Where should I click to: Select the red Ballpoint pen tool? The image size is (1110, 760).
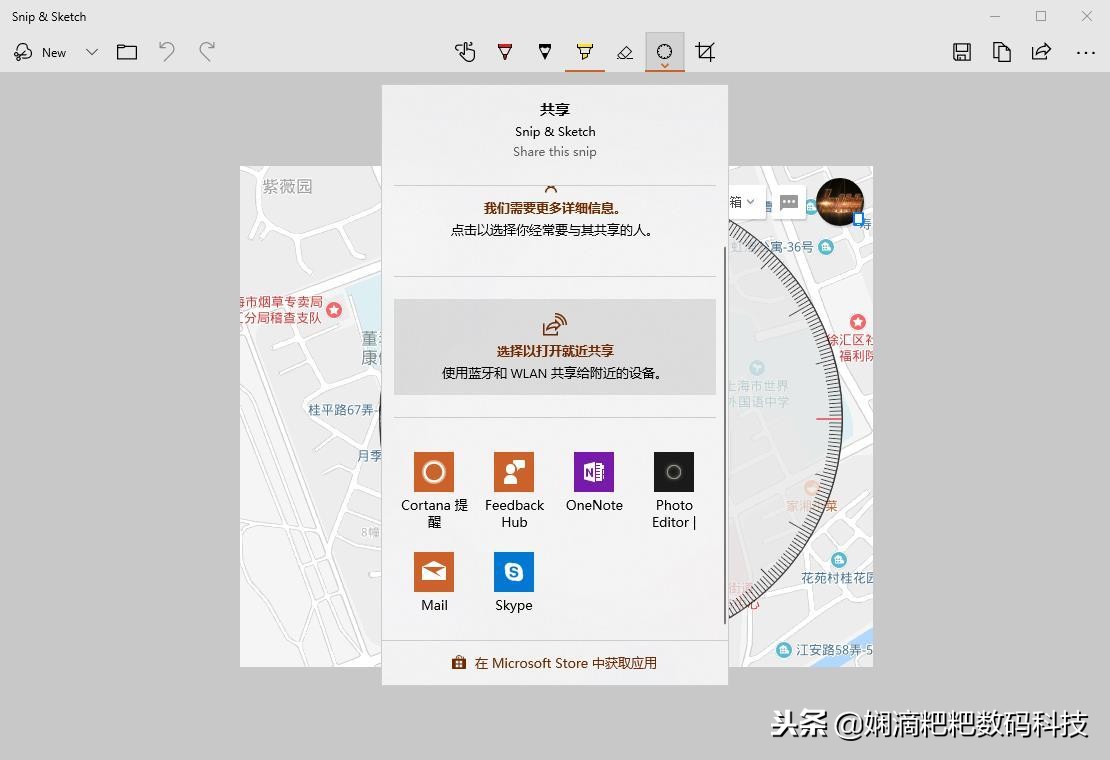(505, 52)
